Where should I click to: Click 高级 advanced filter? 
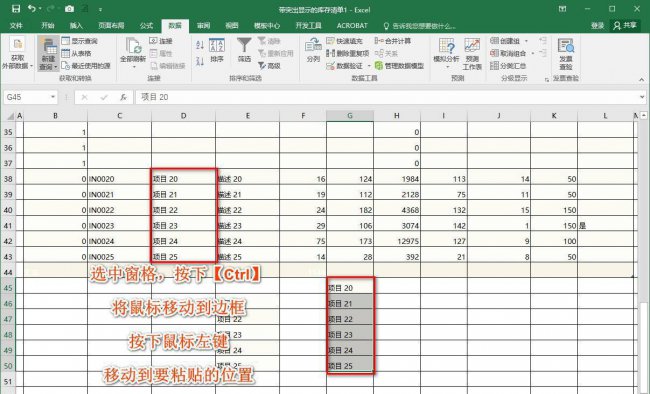tap(269, 66)
